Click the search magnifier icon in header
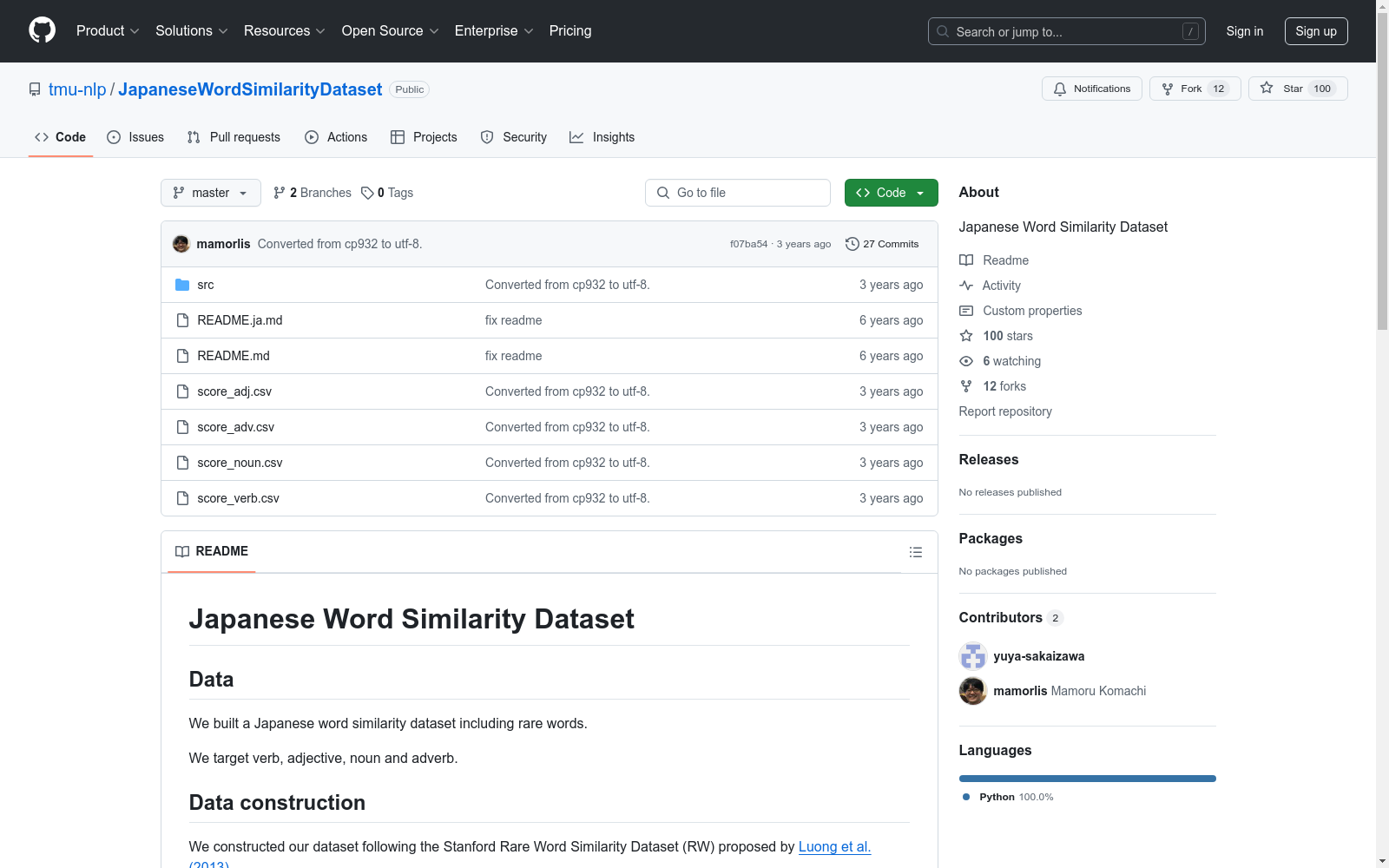The height and width of the screenshot is (868, 1389). (x=943, y=31)
